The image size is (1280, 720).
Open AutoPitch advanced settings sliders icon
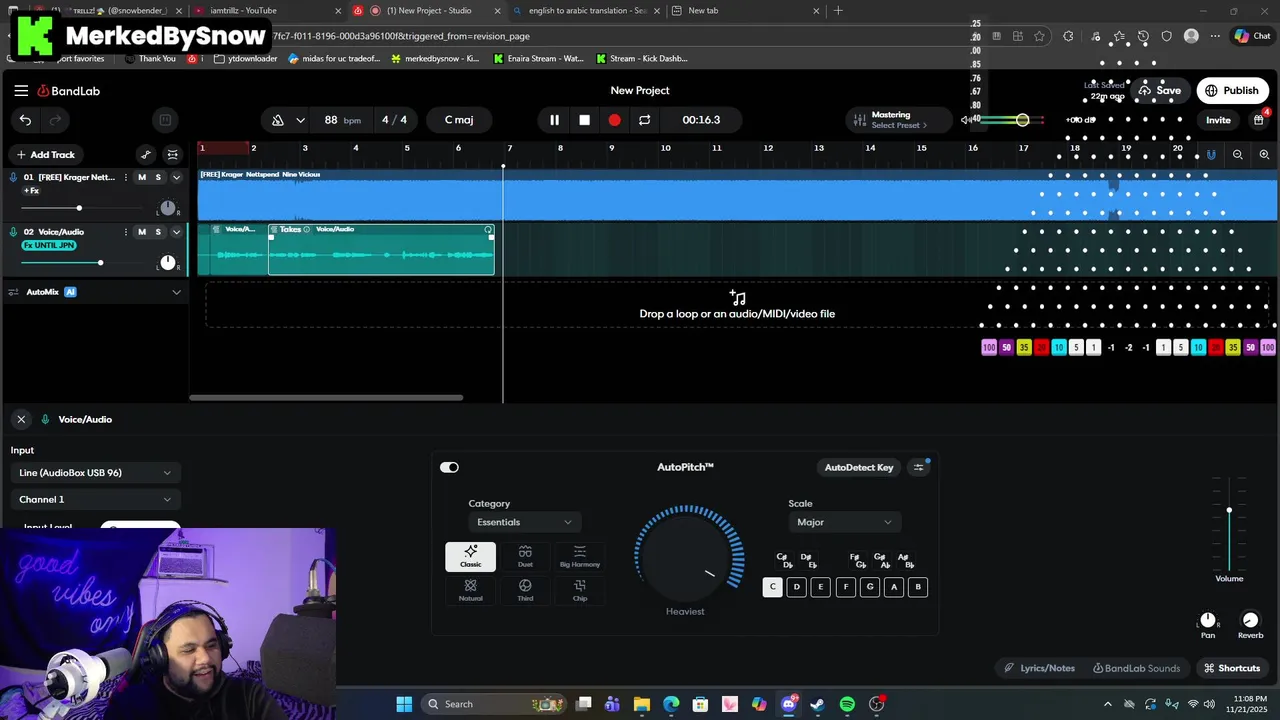(x=919, y=467)
